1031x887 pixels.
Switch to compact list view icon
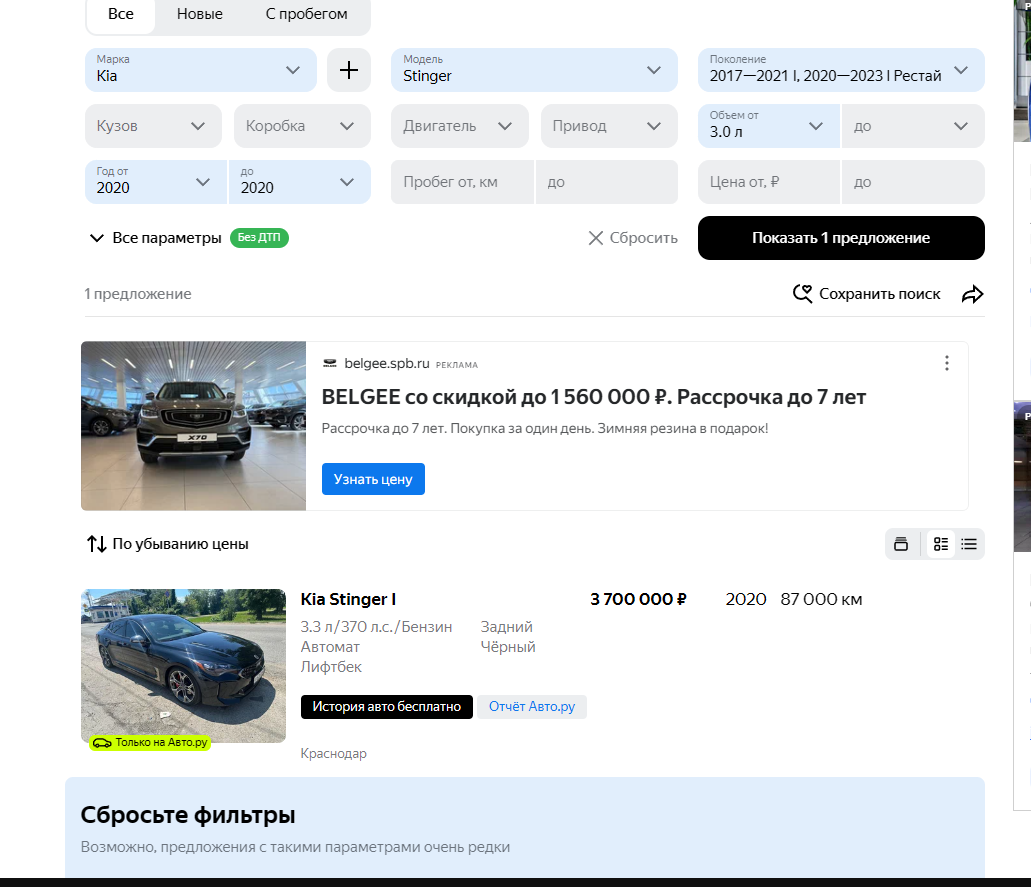[x=969, y=544]
